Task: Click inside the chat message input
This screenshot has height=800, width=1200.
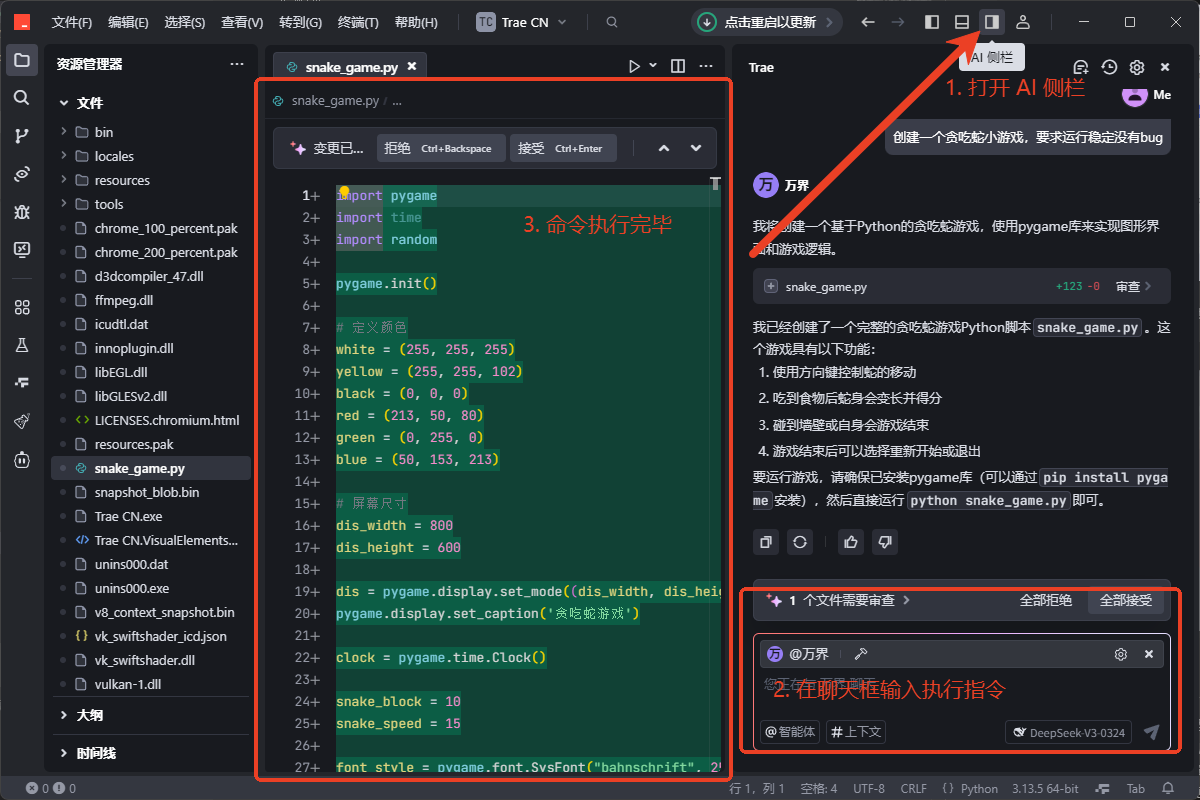Action: point(960,690)
